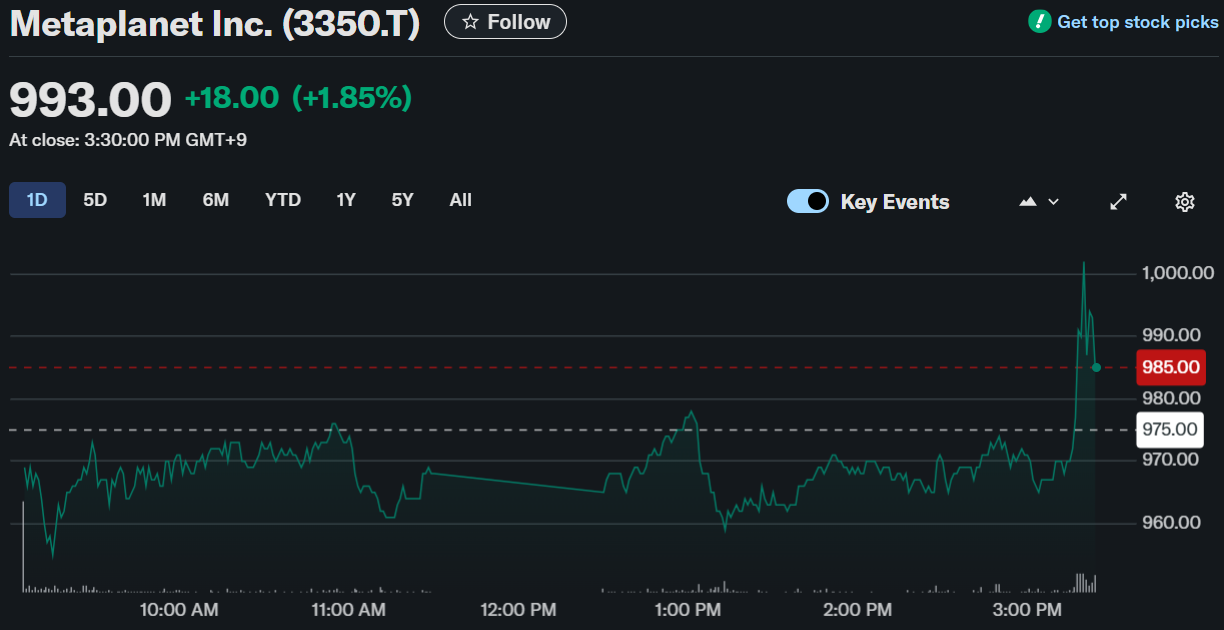Open chart settings gear
Screen dimensions: 1224x630
(x=1185, y=202)
